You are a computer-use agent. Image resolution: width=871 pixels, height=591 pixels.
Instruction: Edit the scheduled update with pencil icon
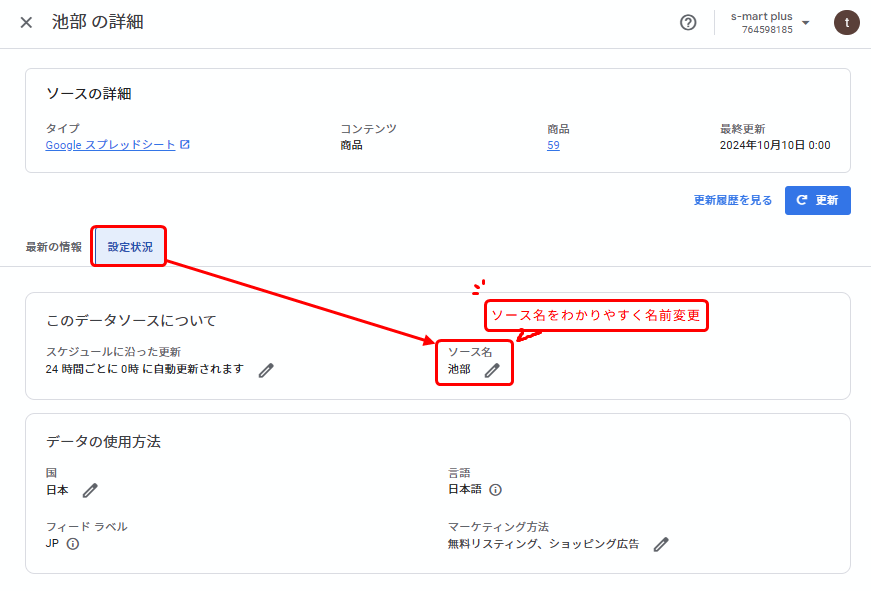point(266,370)
